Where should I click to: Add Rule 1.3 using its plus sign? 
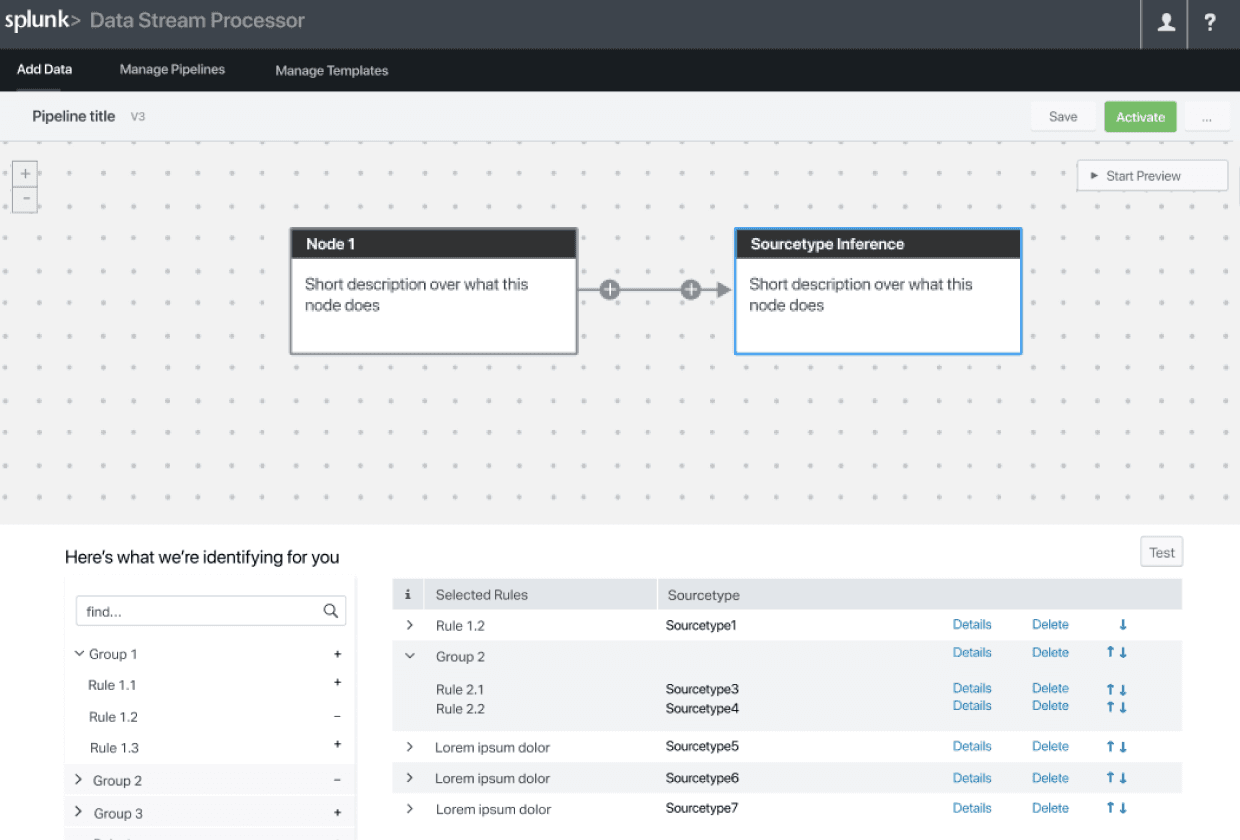coord(337,745)
